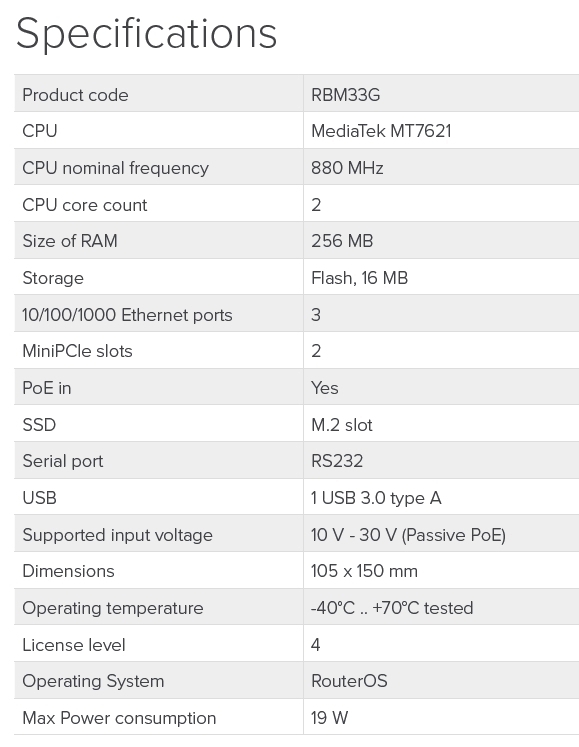The height and width of the screenshot is (747, 579).
Task: Click the Operating temperature label
Action: pos(113,608)
